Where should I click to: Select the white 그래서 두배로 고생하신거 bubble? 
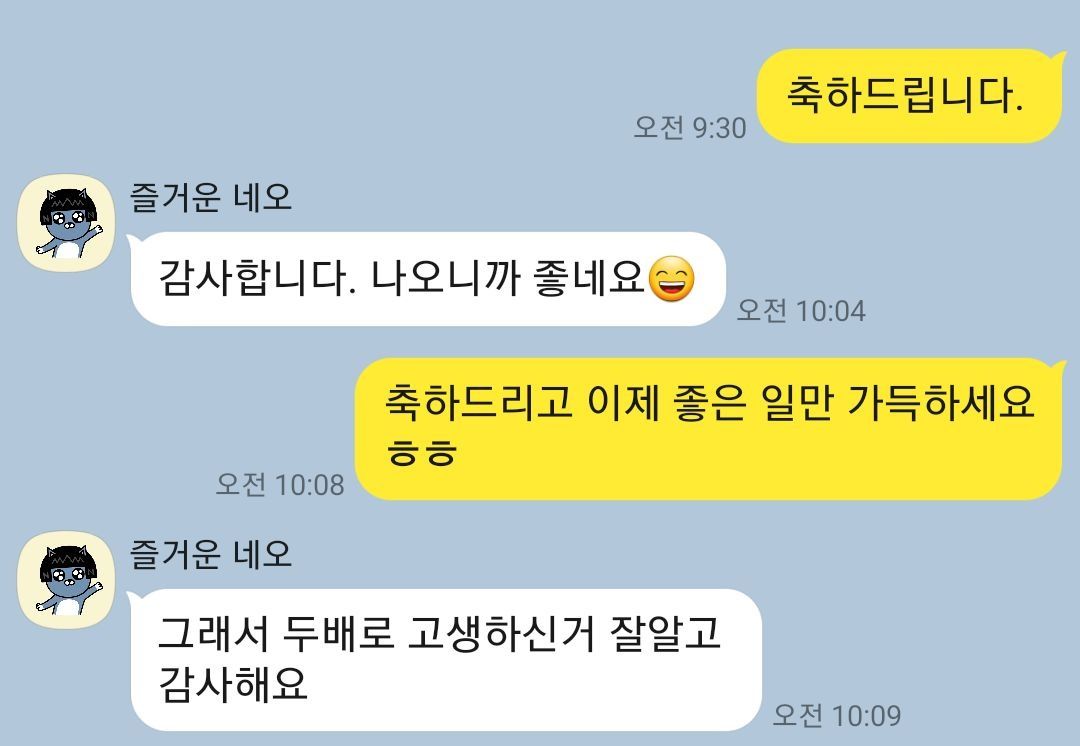(x=446, y=660)
